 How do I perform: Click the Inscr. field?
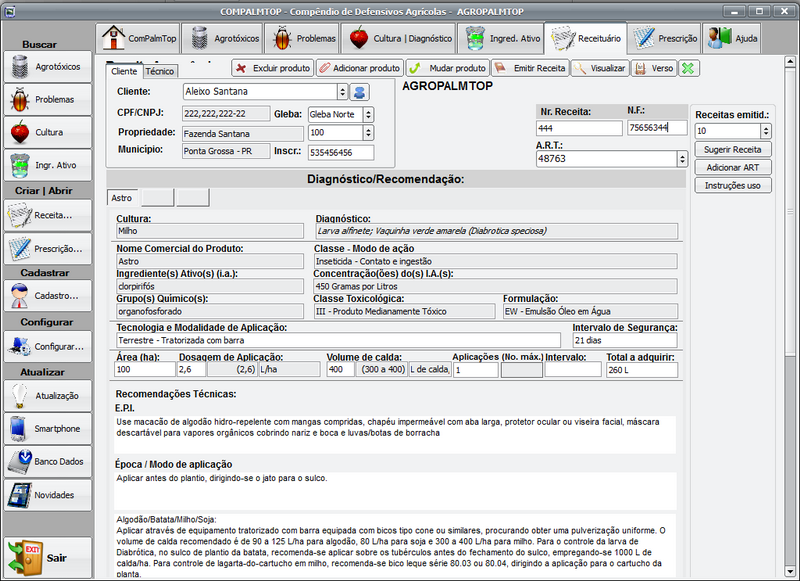click(x=341, y=153)
